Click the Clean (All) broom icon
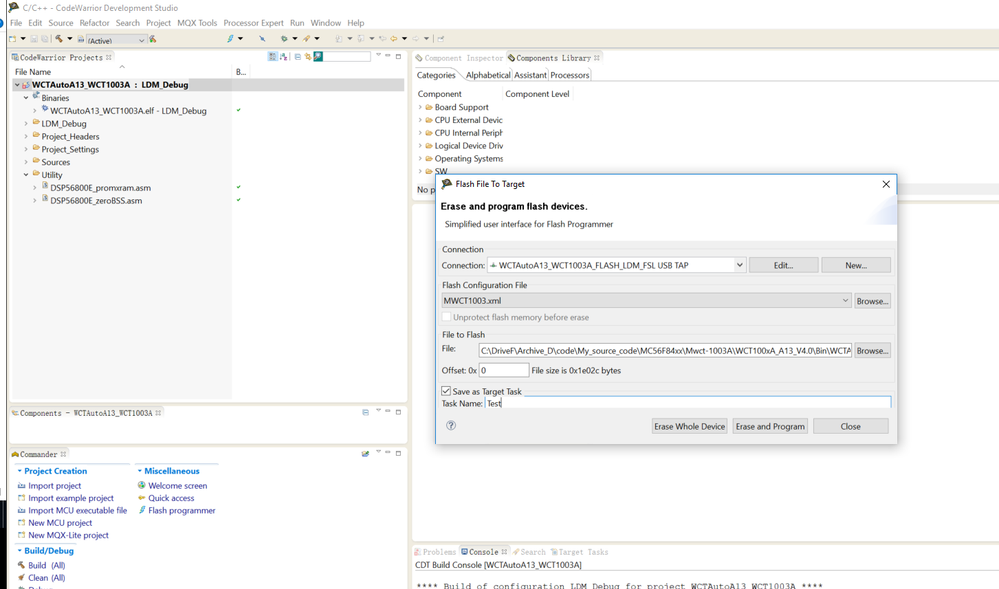Viewport: 999px width, 589px height. [21, 578]
